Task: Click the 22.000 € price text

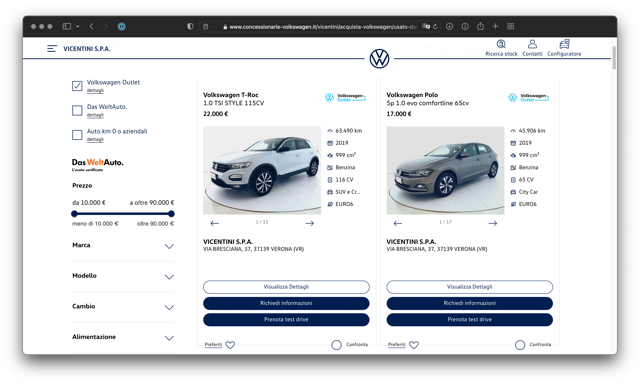Action: 216,114
